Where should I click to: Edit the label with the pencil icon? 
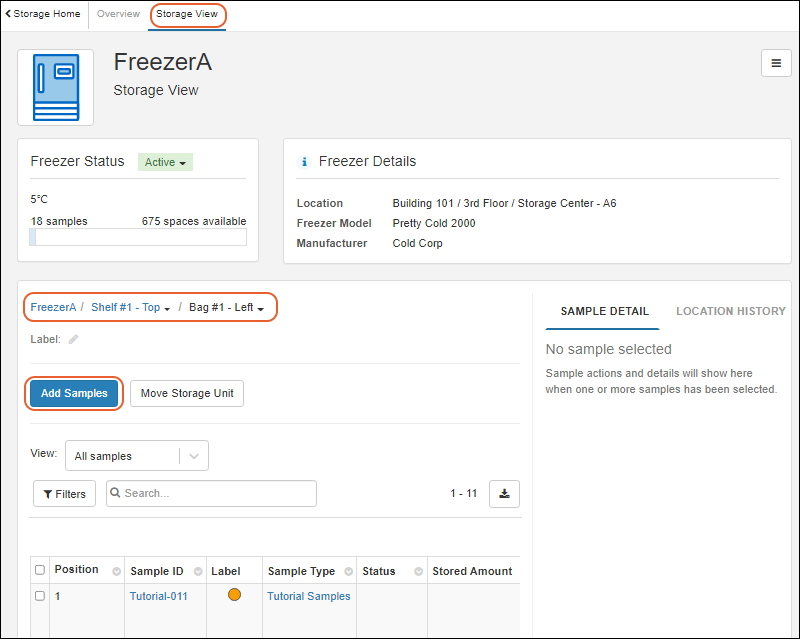pyautogui.click(x=73, y=339)
